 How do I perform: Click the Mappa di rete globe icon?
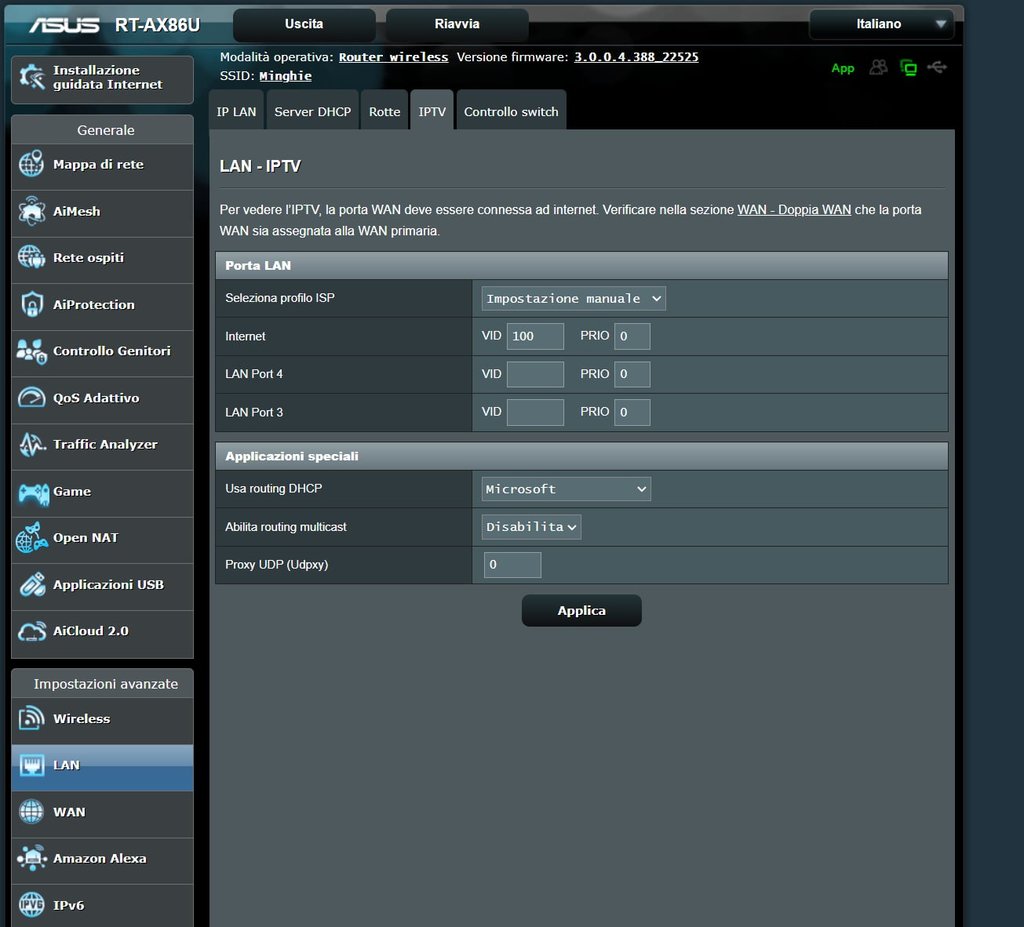(x=31, y=165)
